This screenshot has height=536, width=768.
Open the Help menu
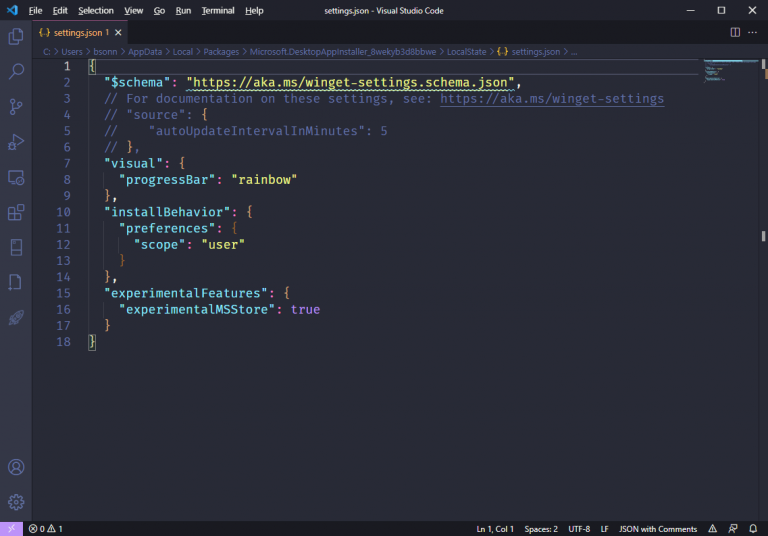254,10
